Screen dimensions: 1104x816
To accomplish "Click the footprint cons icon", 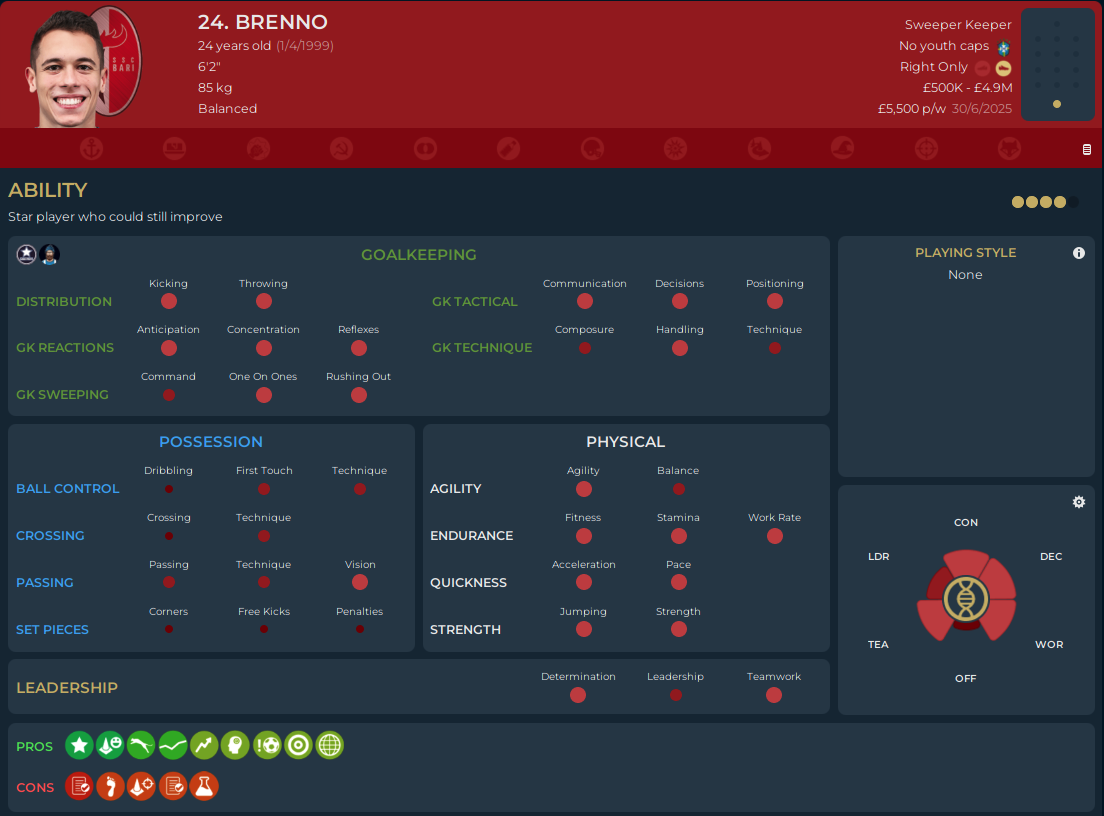I will (x=111, y=786).
